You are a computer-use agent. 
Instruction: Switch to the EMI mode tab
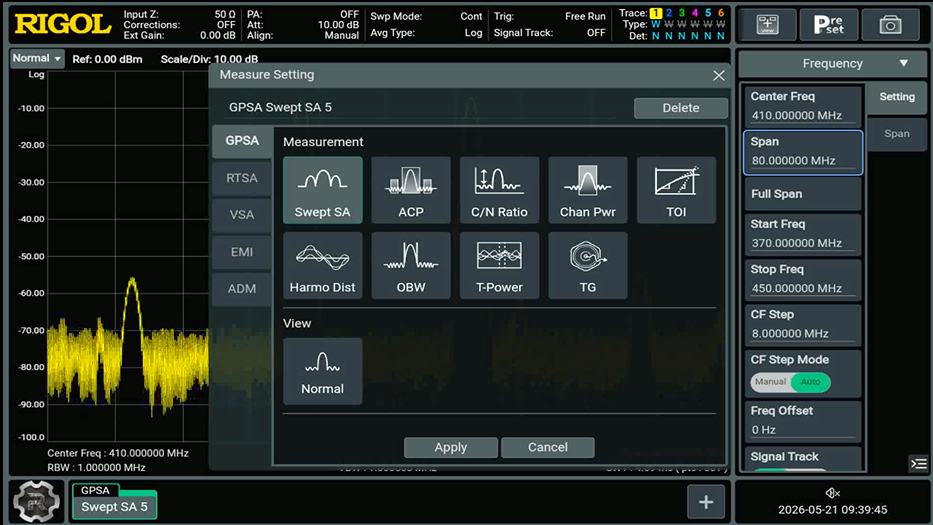(x=242, y=252)
